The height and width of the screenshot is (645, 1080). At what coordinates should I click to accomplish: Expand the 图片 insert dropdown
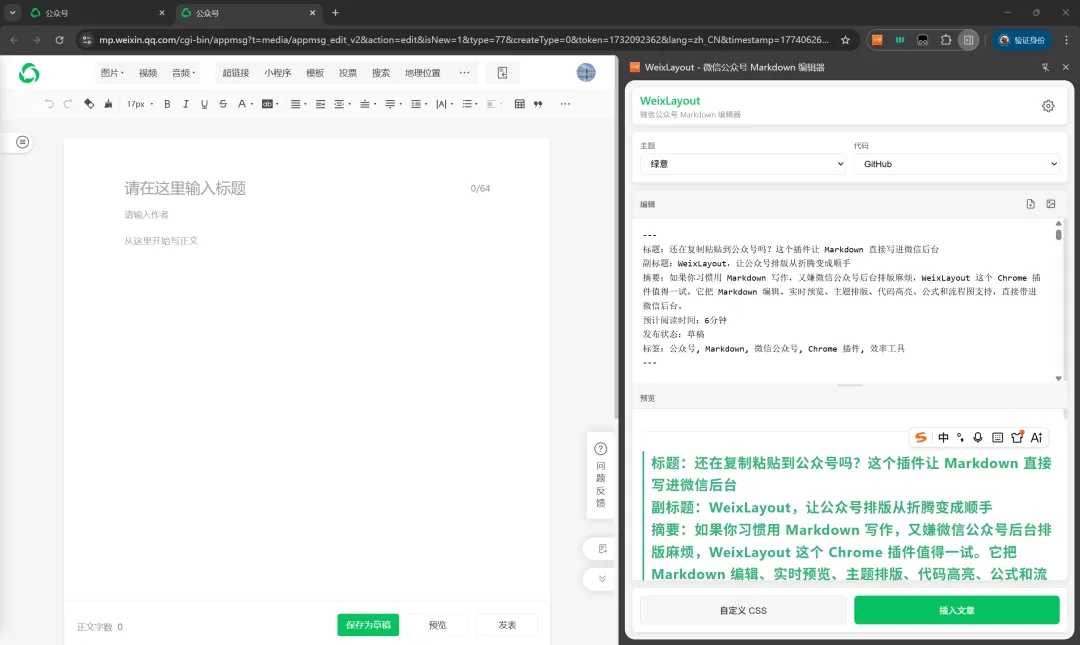[112, 72]
